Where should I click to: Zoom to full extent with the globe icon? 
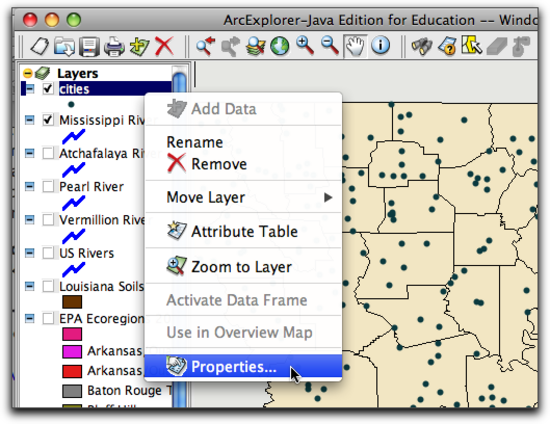coord(280,46)
